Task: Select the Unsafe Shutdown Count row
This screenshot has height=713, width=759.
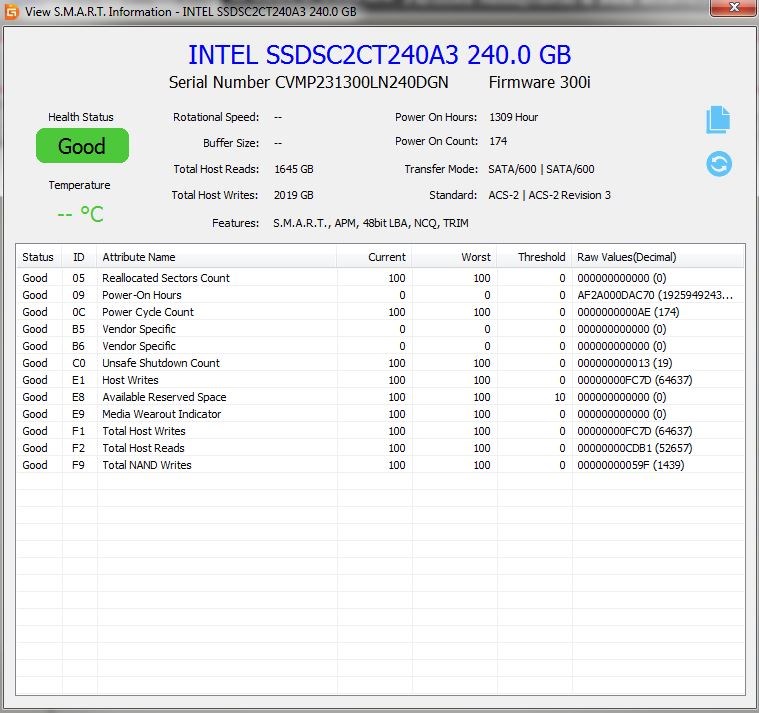Action: [x=380, y=363]
